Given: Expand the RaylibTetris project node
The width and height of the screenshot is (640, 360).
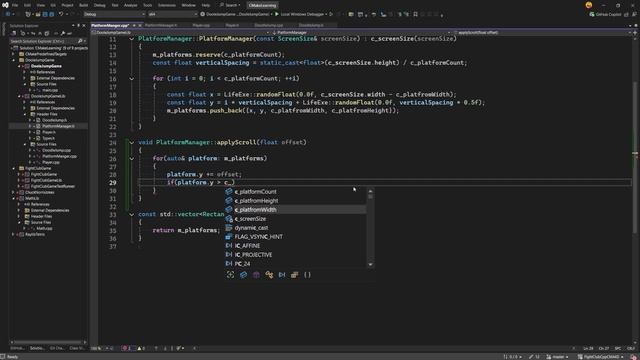Looking at the screenshot, I should [x=13, y=234].
